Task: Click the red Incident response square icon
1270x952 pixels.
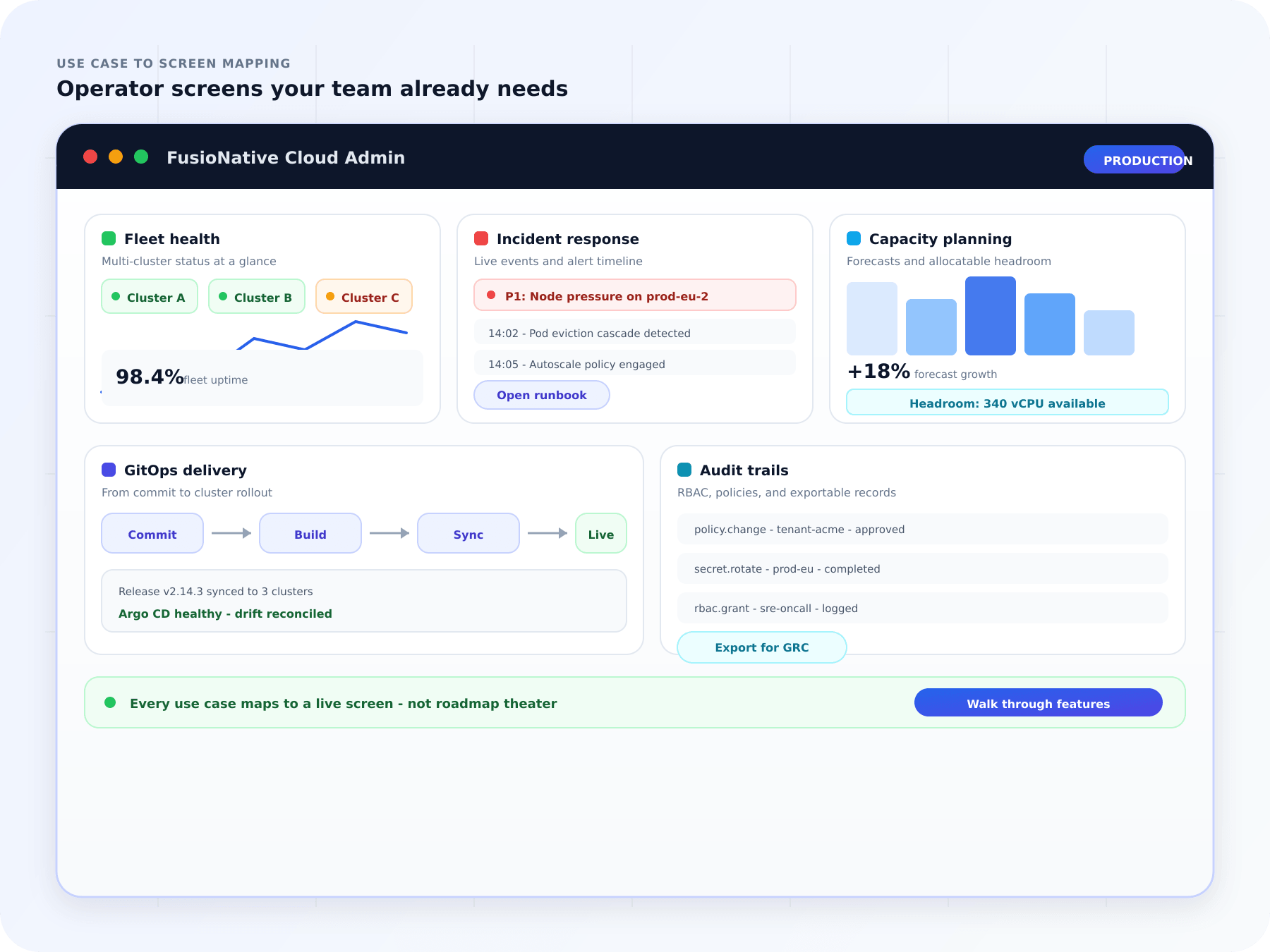Action: pos(481,238)
